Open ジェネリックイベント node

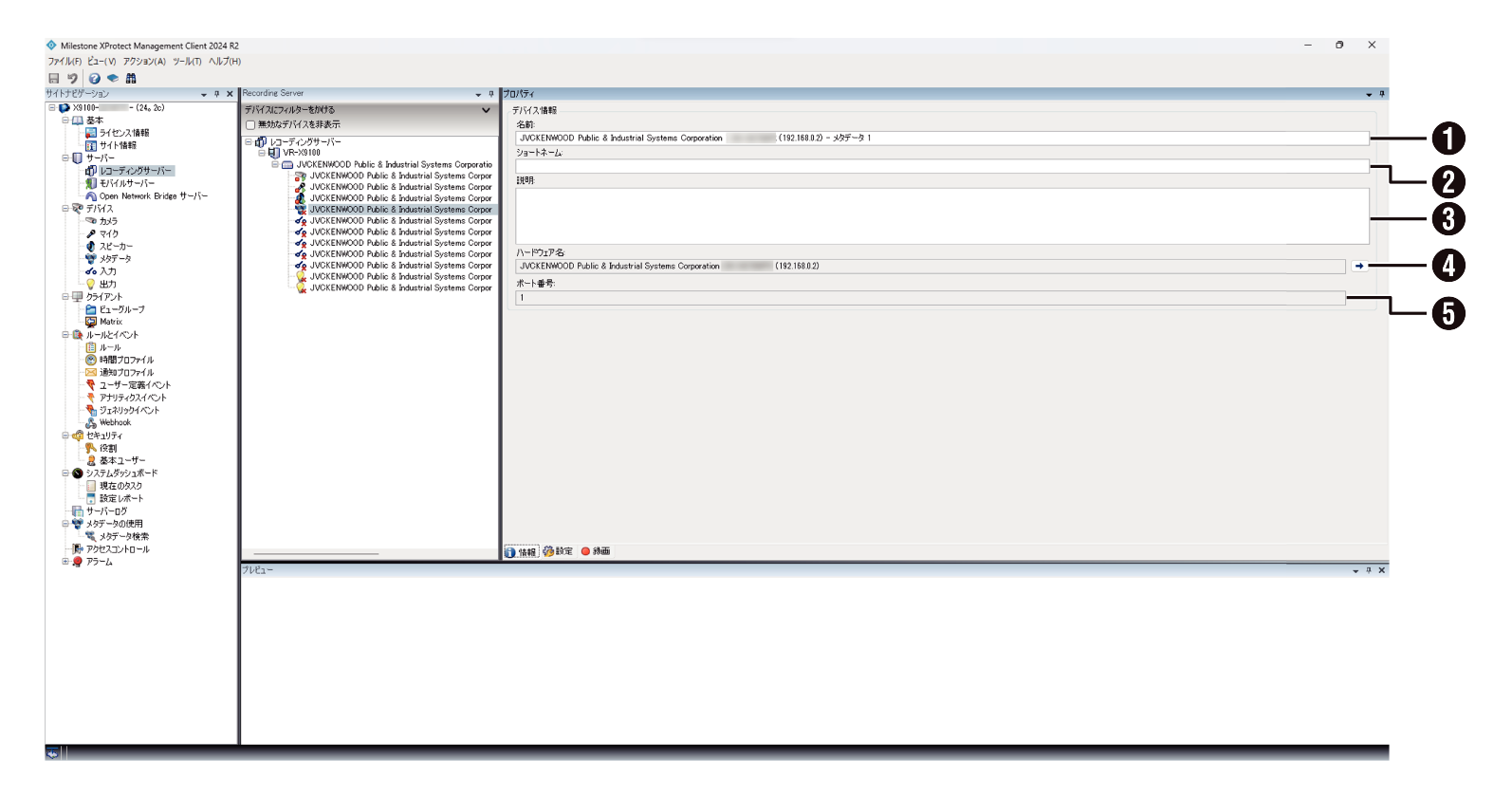coord(130,410)
